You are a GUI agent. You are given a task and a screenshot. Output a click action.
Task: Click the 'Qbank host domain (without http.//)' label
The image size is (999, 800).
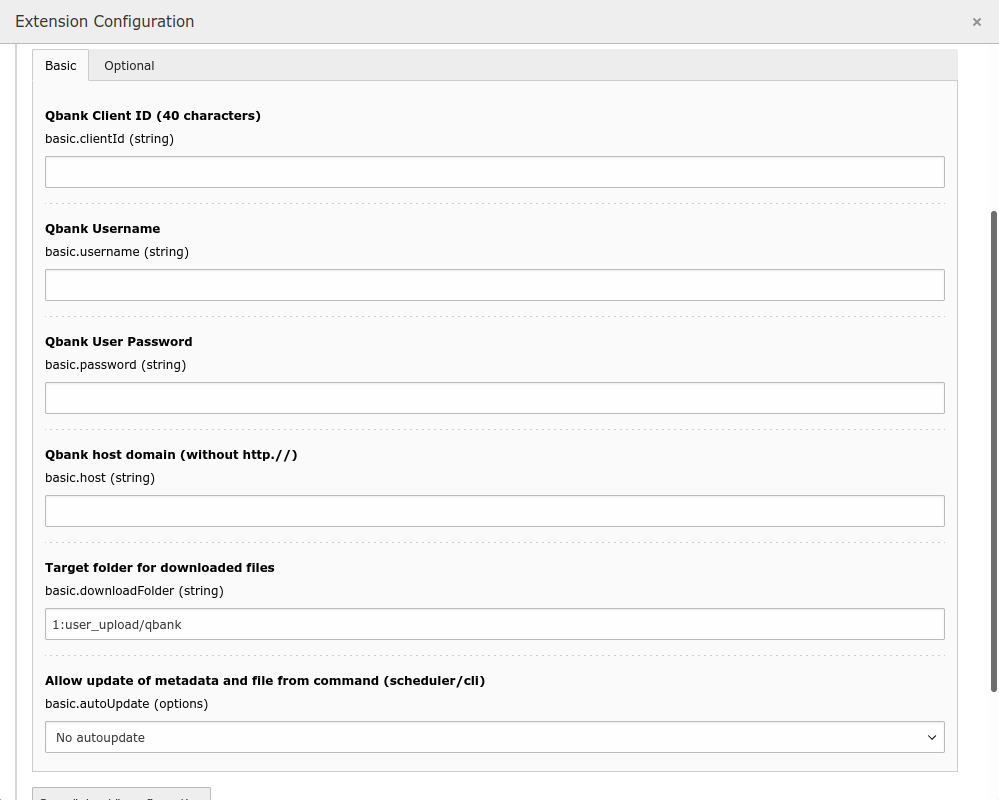point(171,455)
